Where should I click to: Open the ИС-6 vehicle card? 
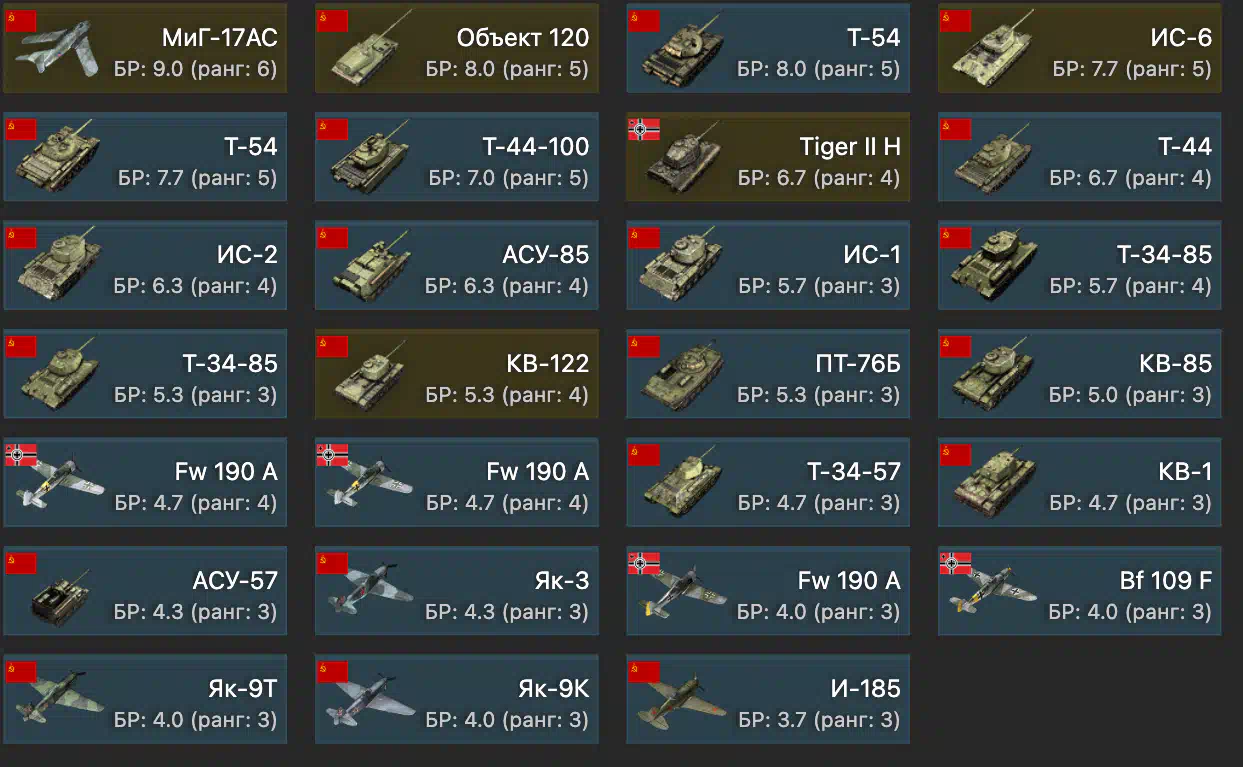coord(1080,48)
